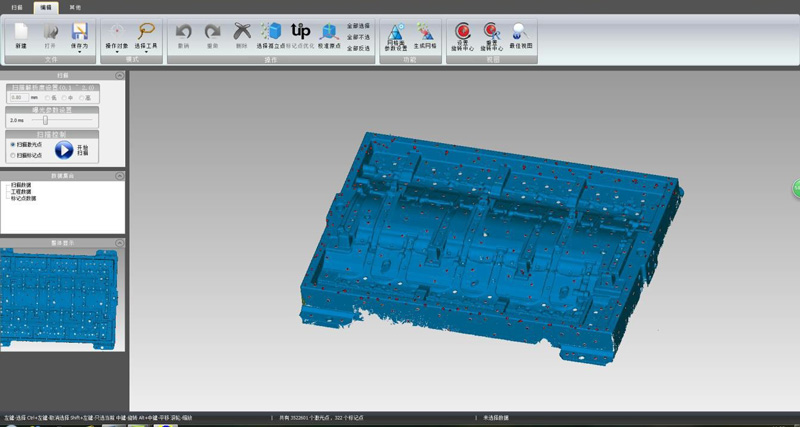Click the 新建 (New) file icon

(x=21, y=35)
